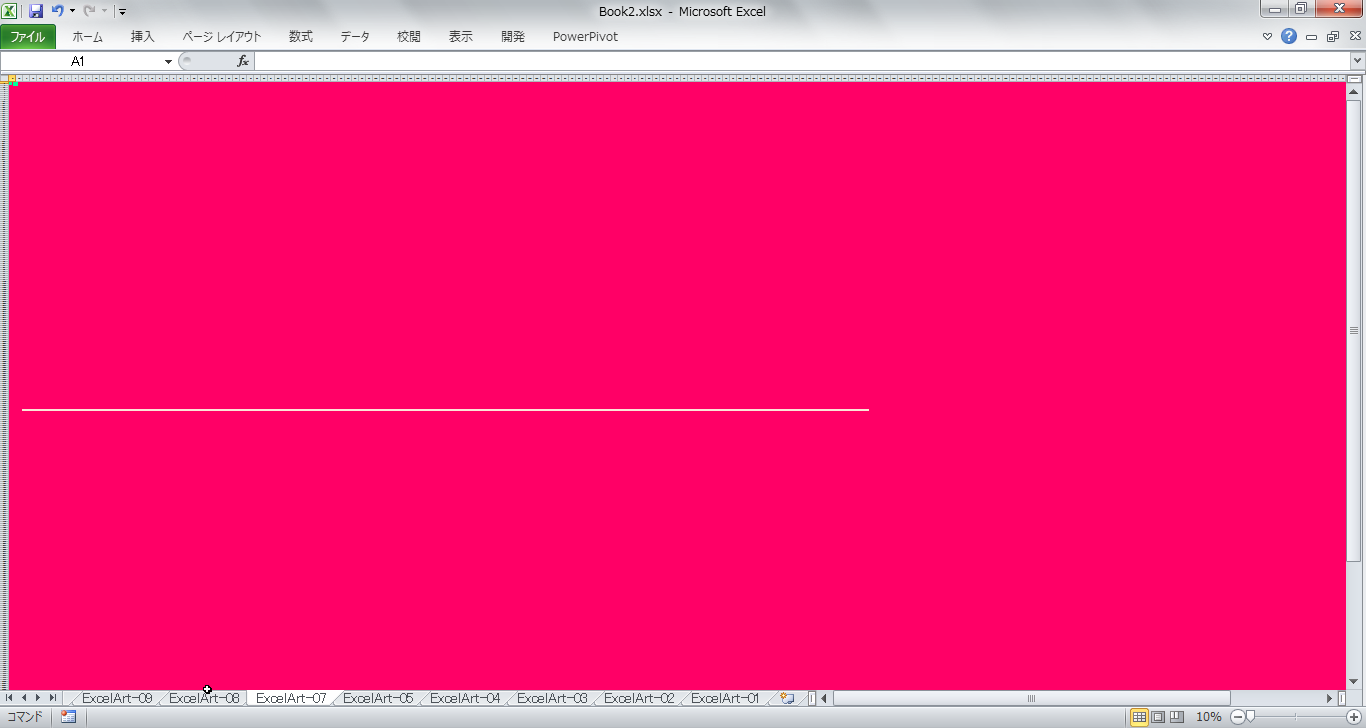Switch to Page Break Preview button
Screen dimensions: 1366x728
point(1176,717)
